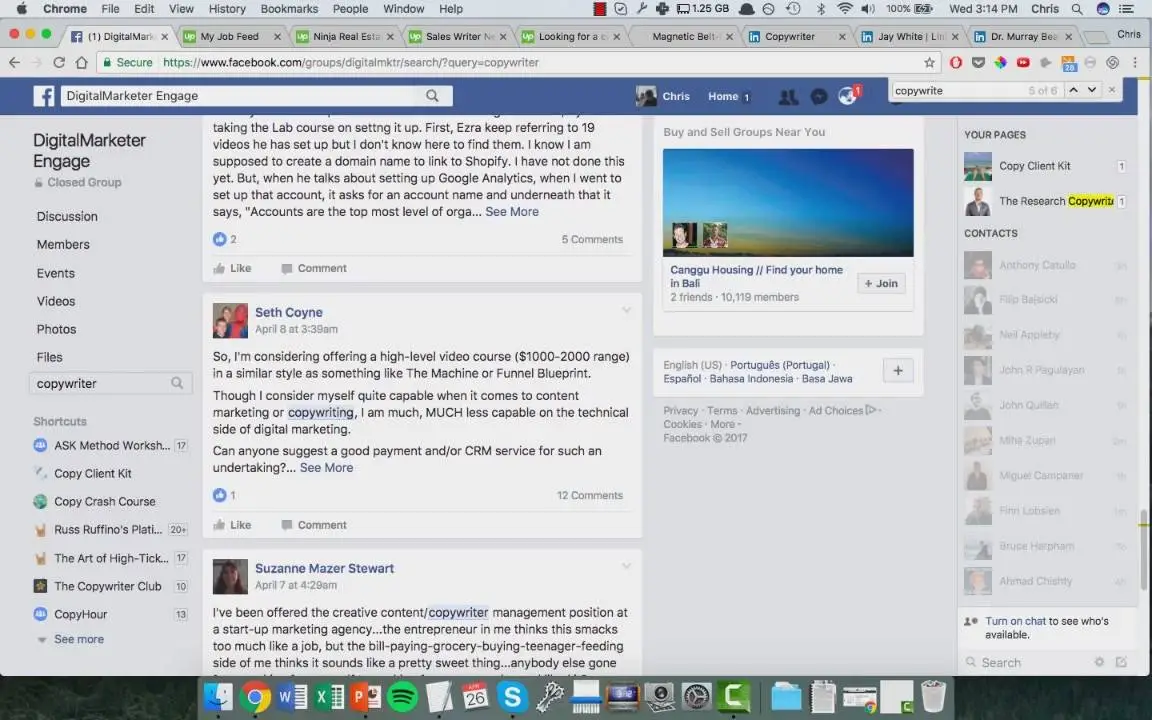Open the Messenger messages icon

click(x=818, y=96)
